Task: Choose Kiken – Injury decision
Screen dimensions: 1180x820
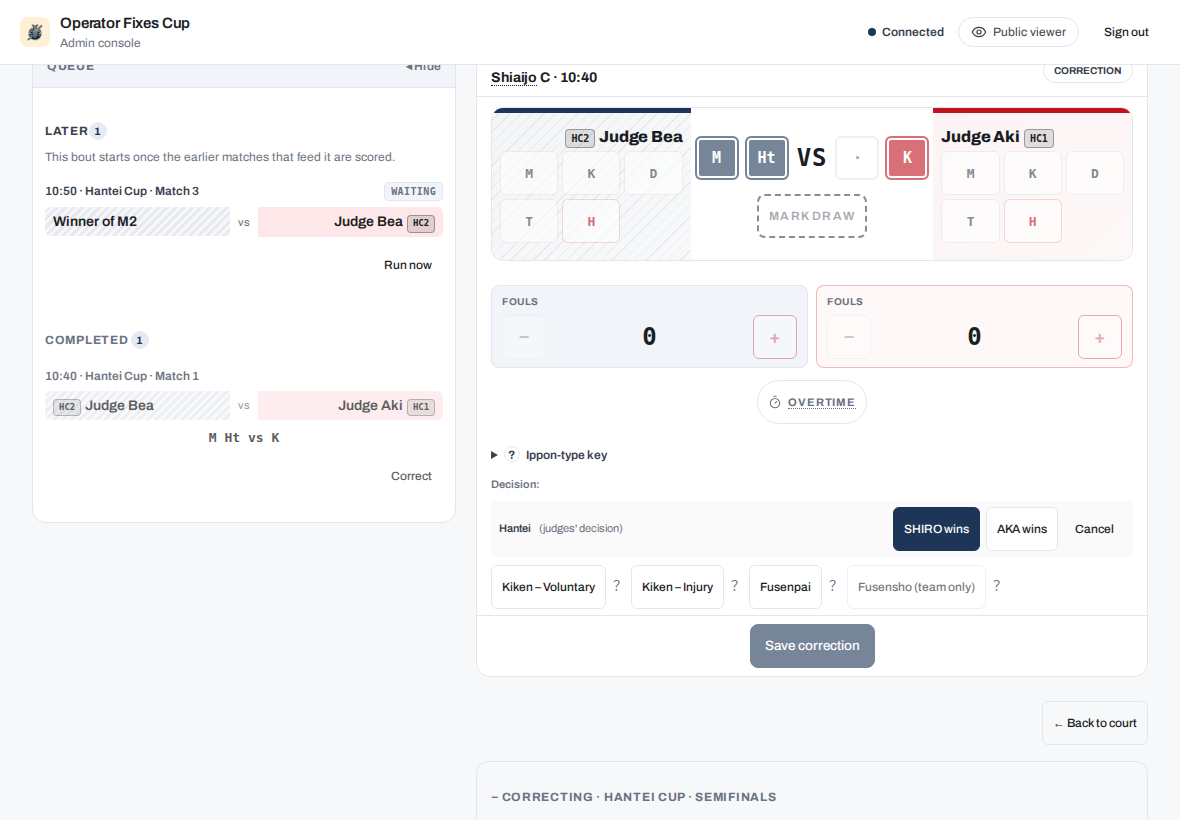Action: point(677,587)
